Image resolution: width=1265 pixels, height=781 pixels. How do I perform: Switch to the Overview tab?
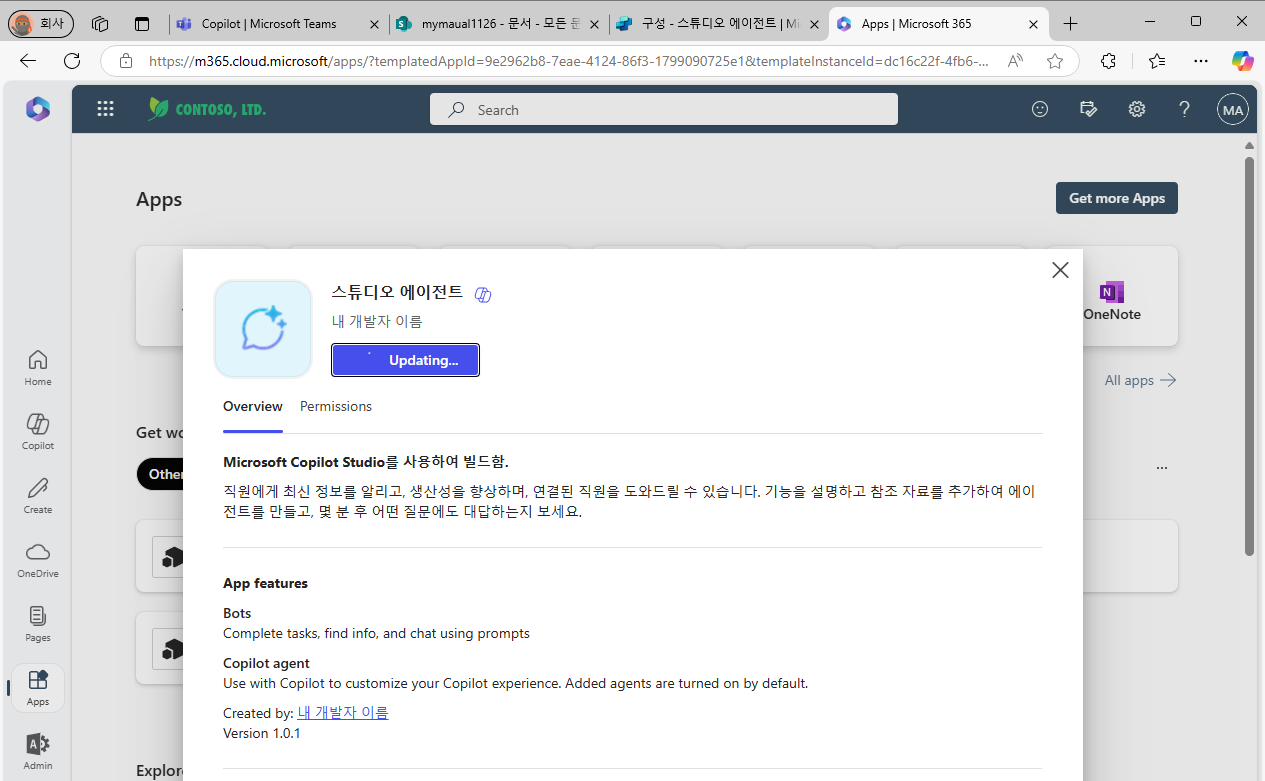coord(253,407)
